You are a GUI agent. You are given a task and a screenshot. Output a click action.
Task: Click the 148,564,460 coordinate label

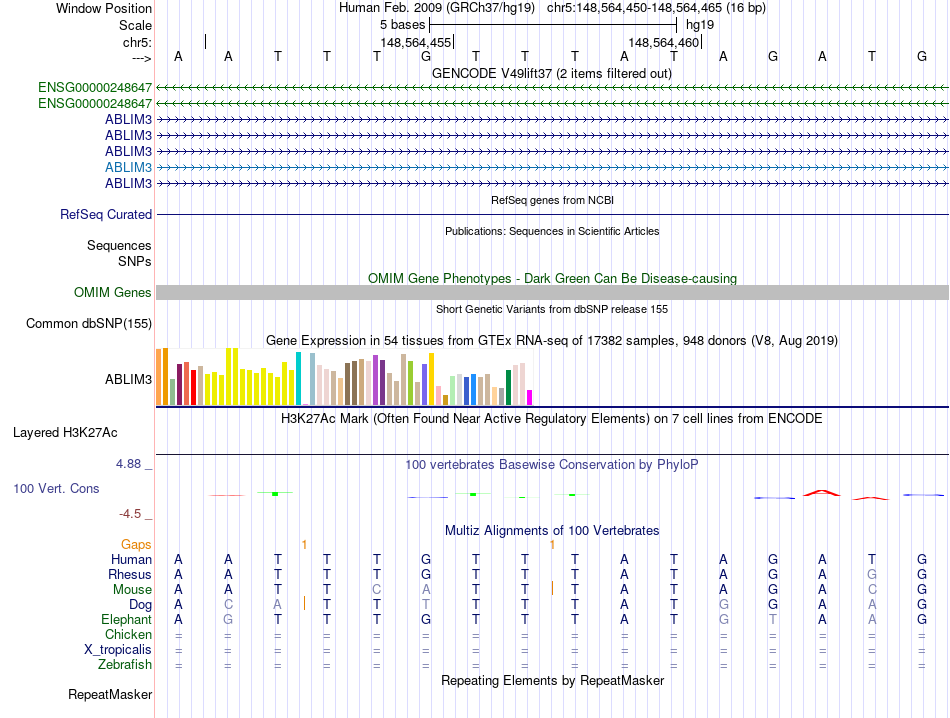click(x=663, y=42)
